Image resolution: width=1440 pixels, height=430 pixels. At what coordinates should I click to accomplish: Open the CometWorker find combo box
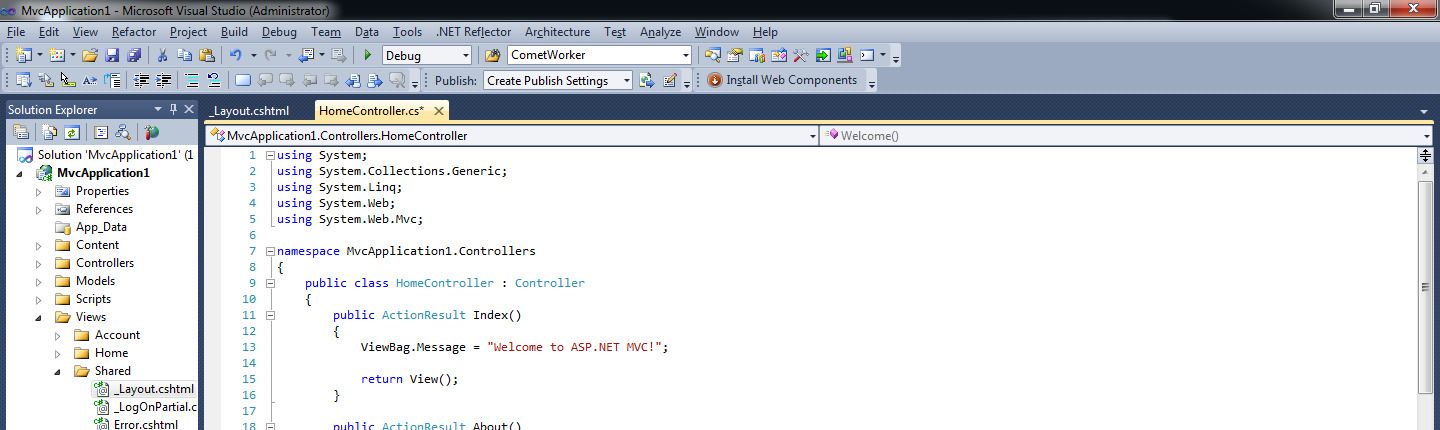600,55
